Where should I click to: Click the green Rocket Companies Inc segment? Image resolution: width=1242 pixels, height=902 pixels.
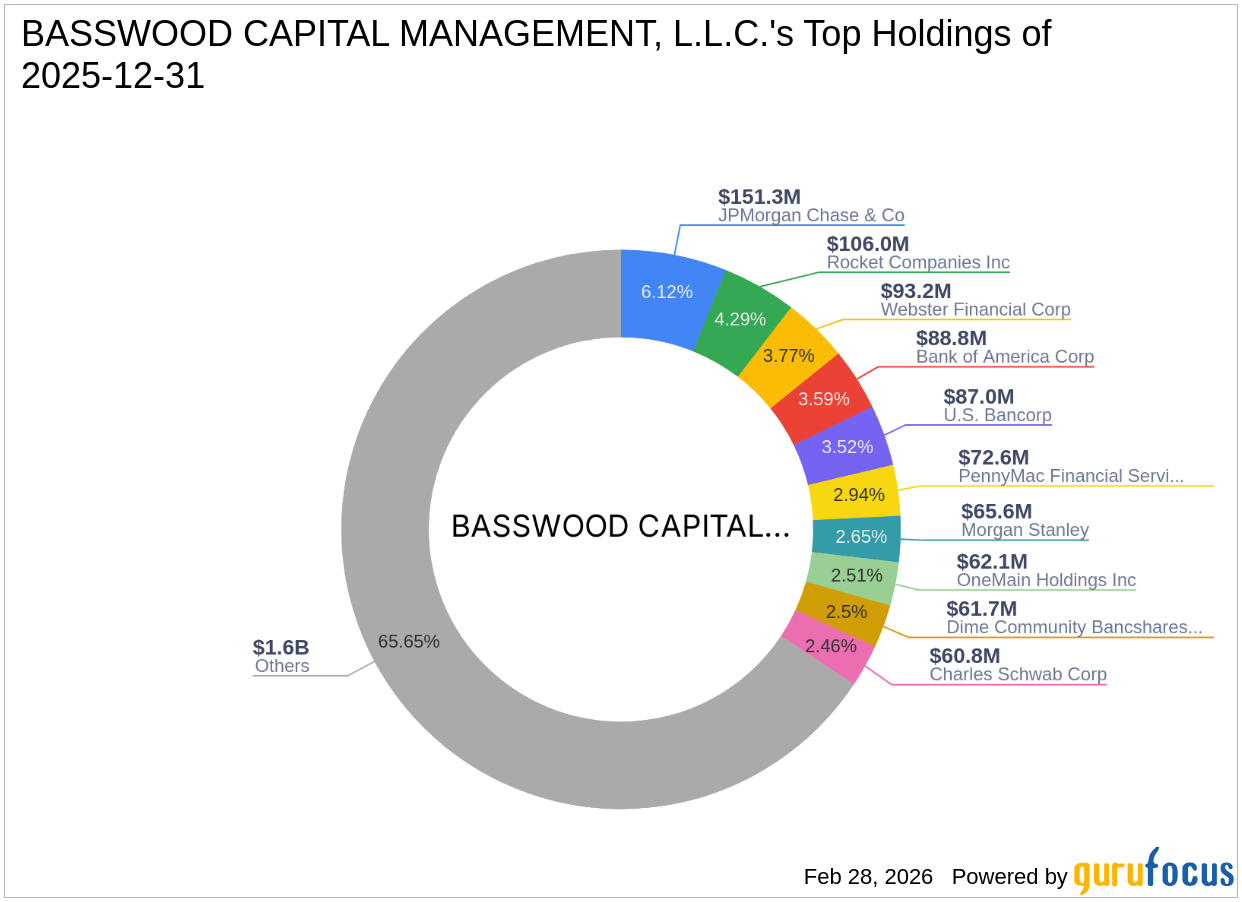coord(740,318)
